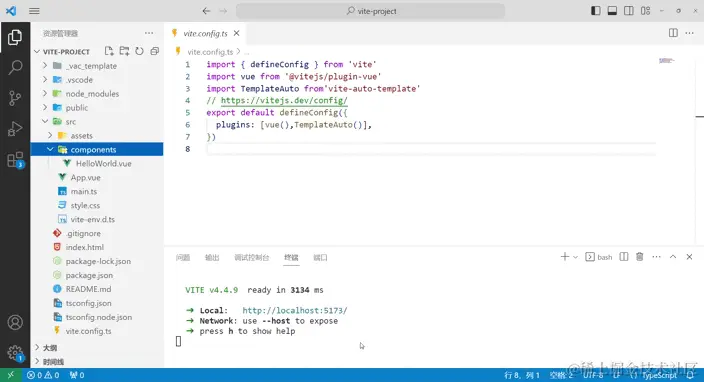Screen dimensions: 704x382
Task: Open customize layout button in title bar
Action: coord(645,11)
